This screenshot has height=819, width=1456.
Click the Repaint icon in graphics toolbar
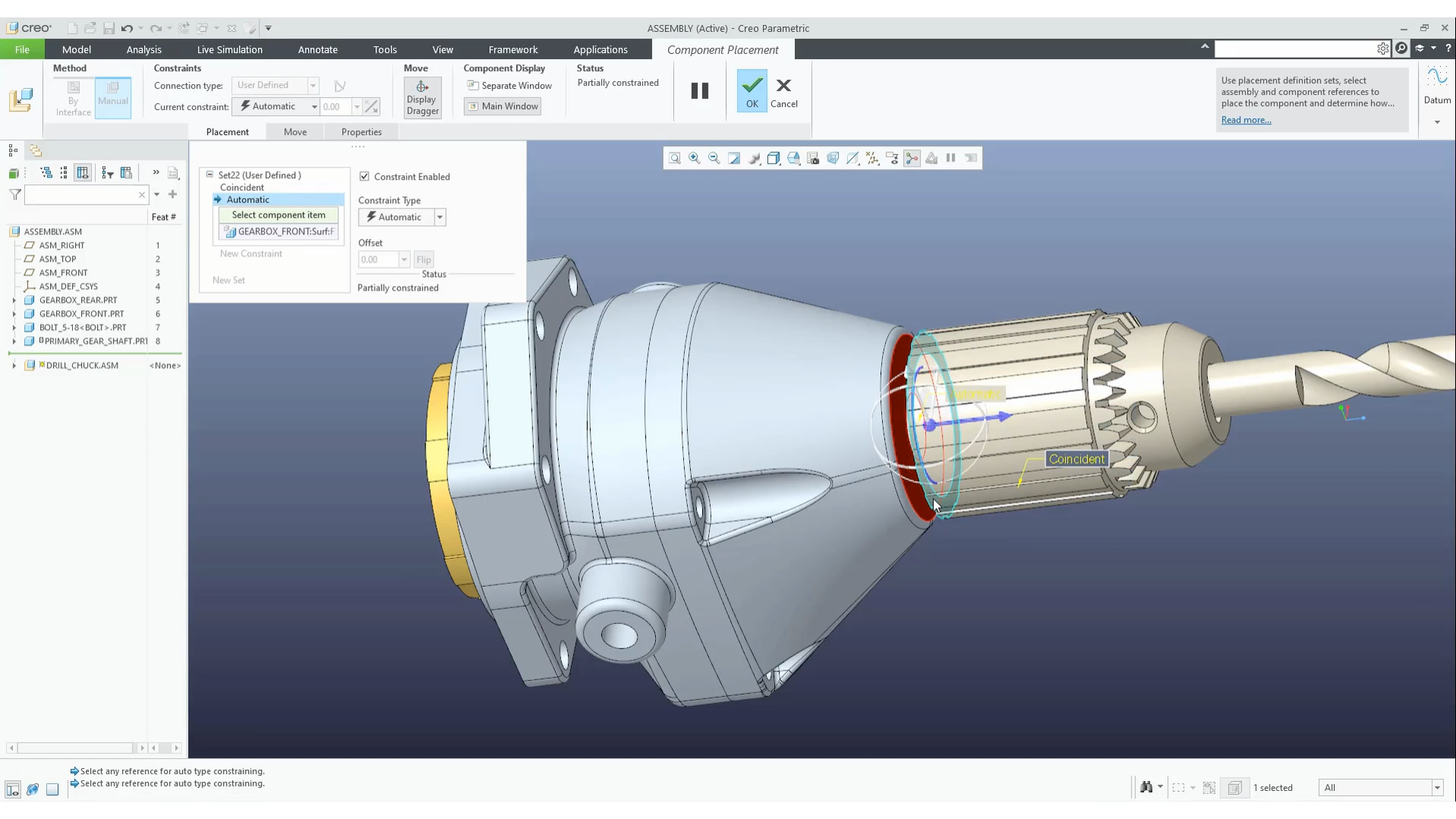point(733,158)
